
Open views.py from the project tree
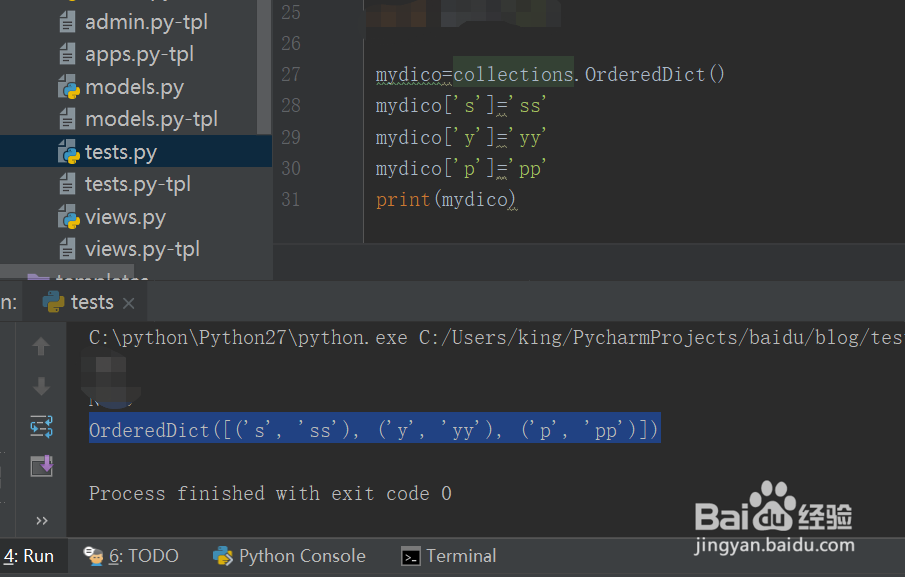click(x=127, y=215)
